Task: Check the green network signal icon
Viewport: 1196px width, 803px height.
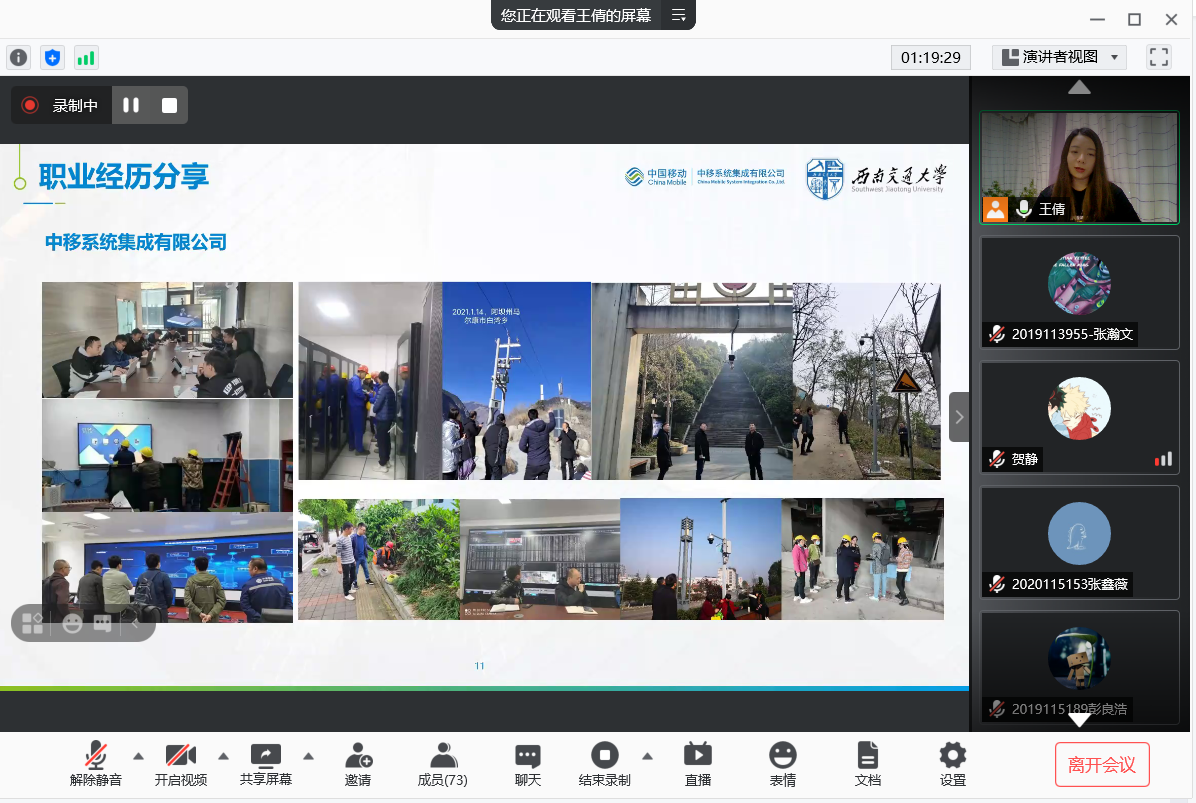Action: point(86,58)
